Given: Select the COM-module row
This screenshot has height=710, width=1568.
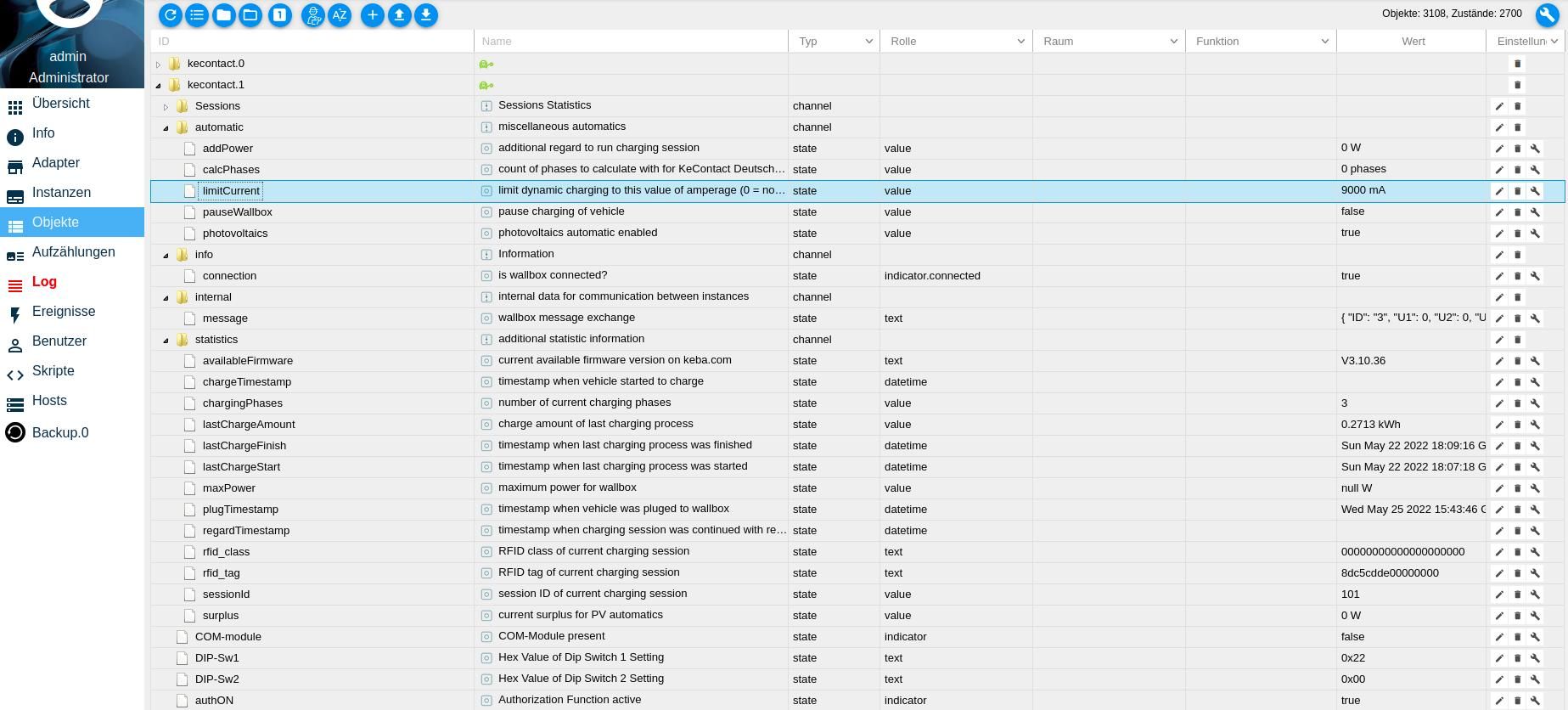Looking at the screenshot, I should tap(857, 637).
